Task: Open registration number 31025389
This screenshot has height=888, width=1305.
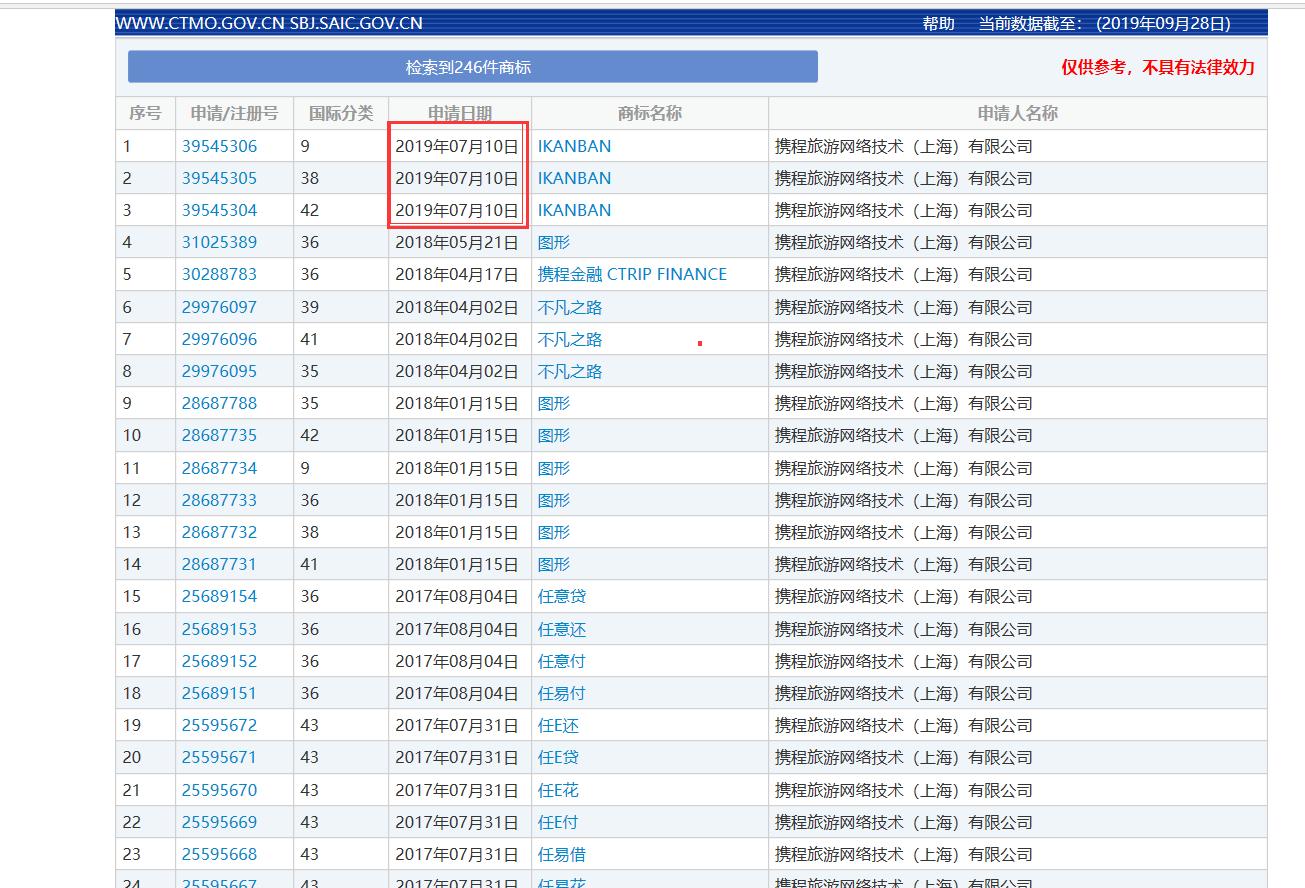Action: tap(219, 242)
